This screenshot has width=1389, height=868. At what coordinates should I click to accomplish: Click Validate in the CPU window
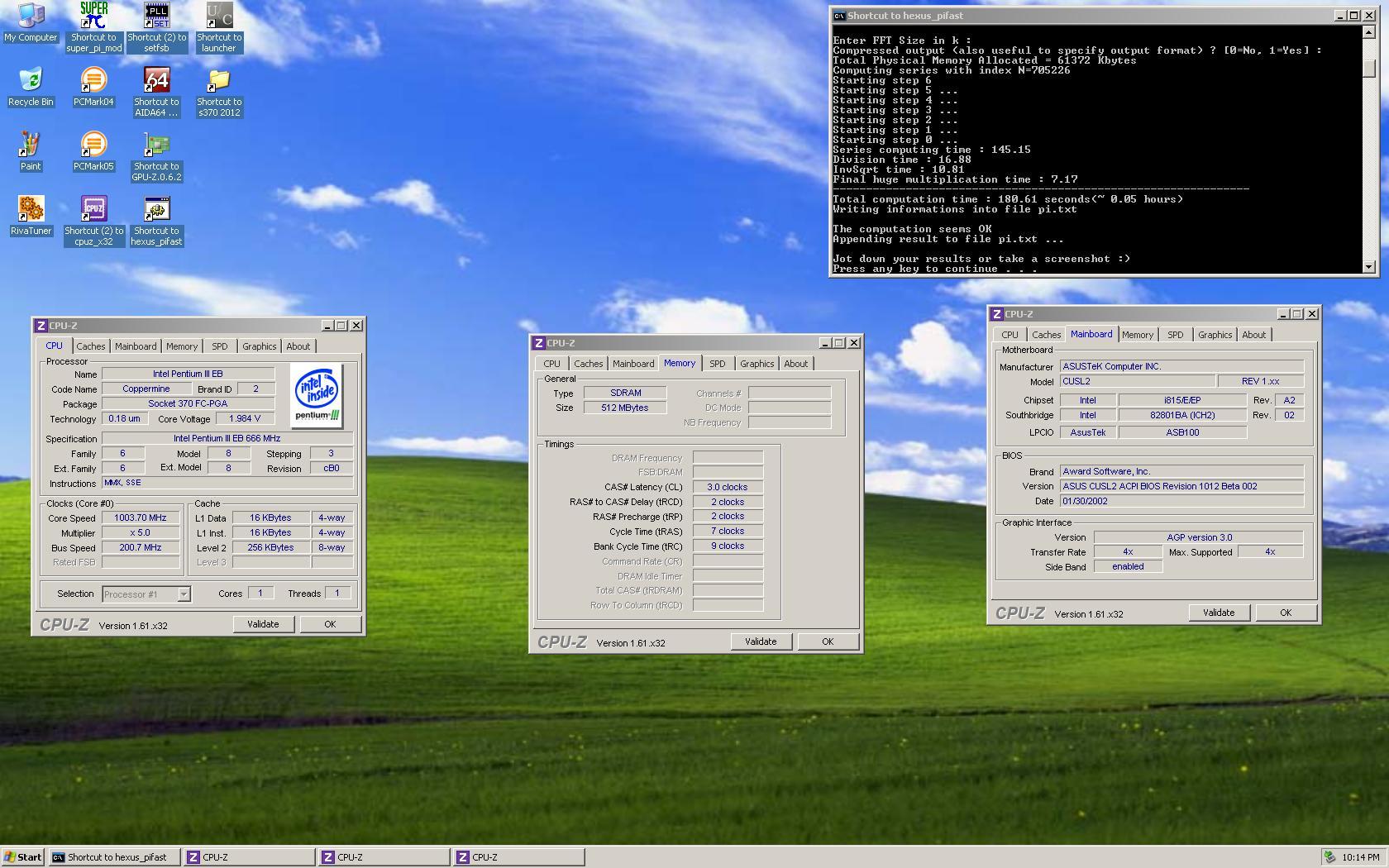[263, 625]
